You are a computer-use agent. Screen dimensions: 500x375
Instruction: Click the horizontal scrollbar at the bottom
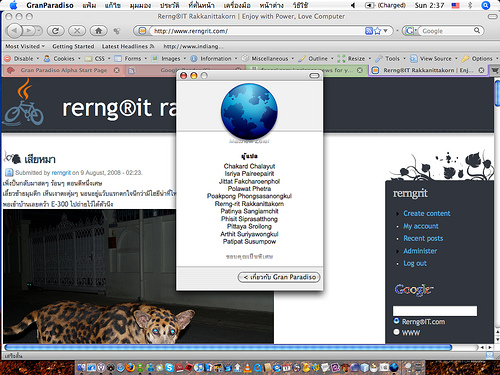[x=228, y=347]
